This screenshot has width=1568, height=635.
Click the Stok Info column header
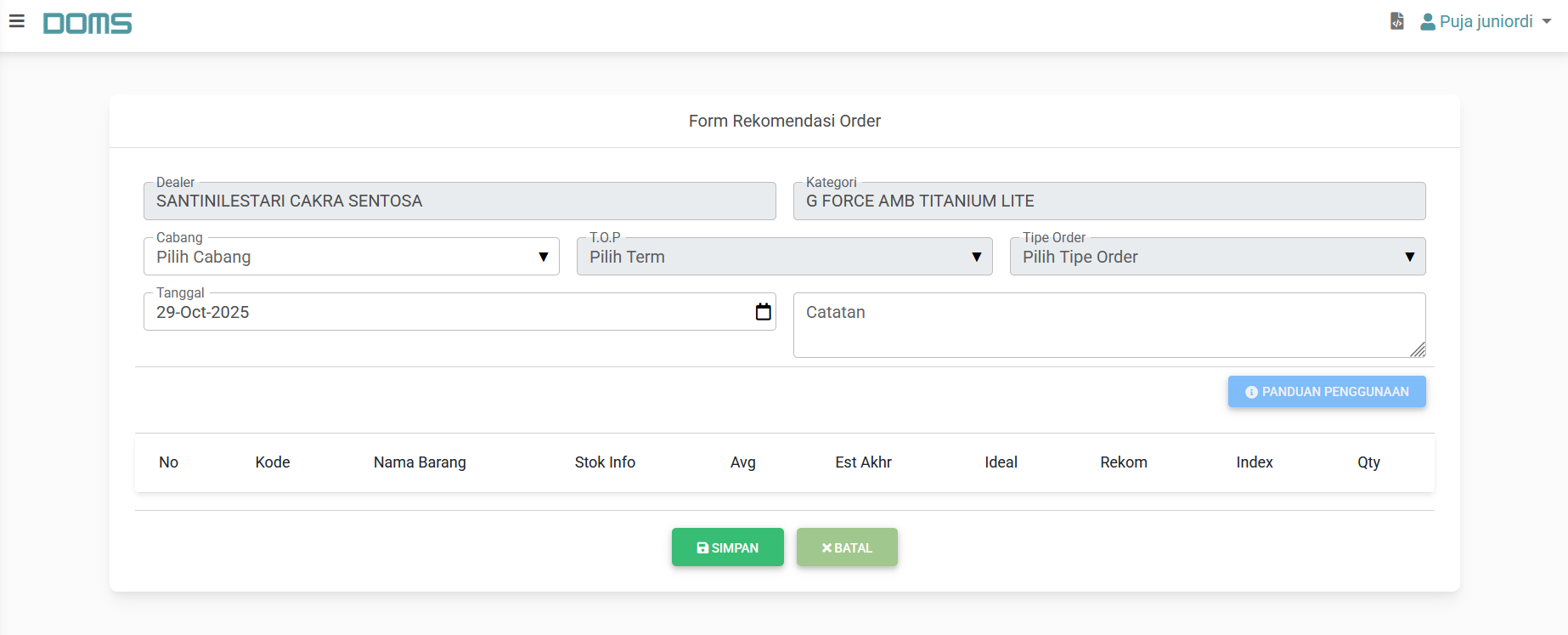[605, 462]
